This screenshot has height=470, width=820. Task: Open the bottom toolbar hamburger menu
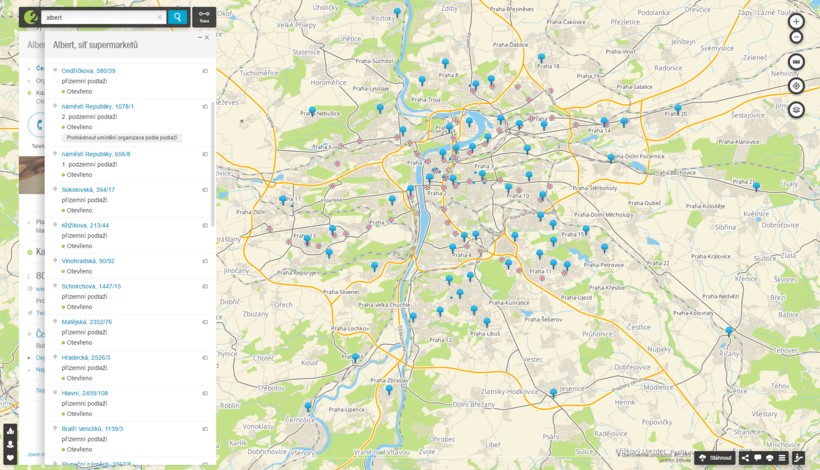coord(782,458)
